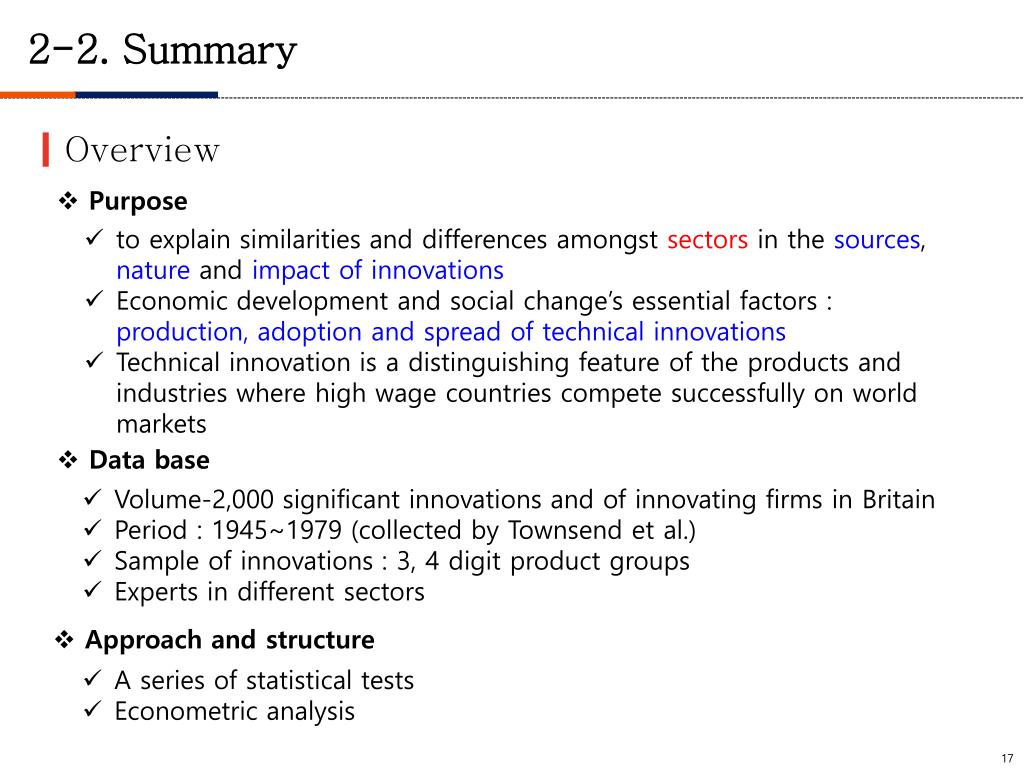This screenshot has height=768, width=1024.
Task: Click the blue text 'impact of innovations'
Action: [378, 270]
